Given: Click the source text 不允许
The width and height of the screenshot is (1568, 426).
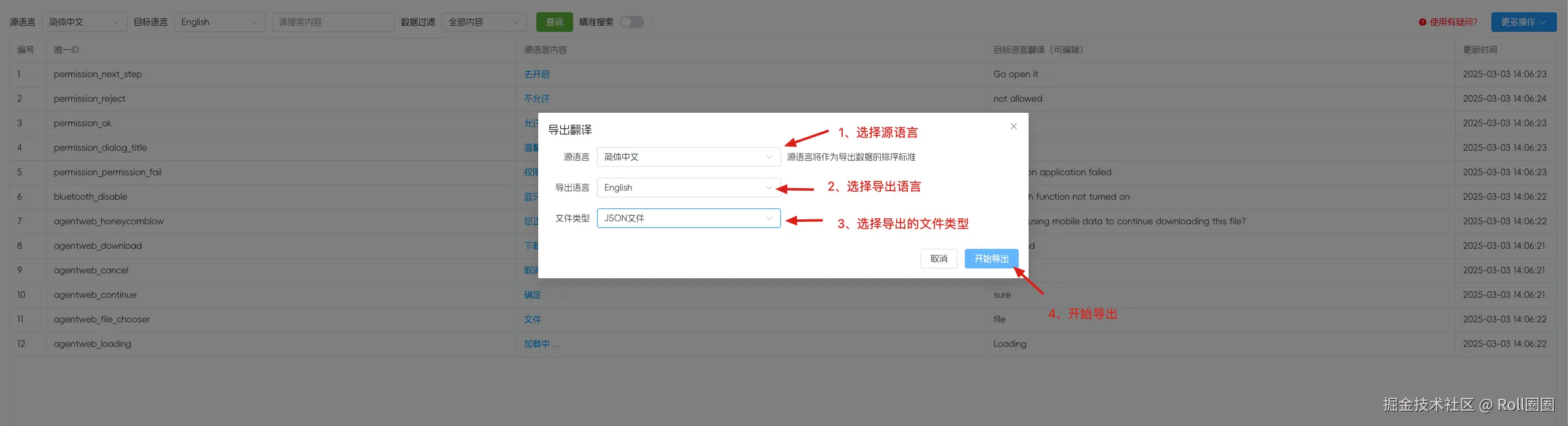Looking at the screenshot, I should click(x=536, y=99).
